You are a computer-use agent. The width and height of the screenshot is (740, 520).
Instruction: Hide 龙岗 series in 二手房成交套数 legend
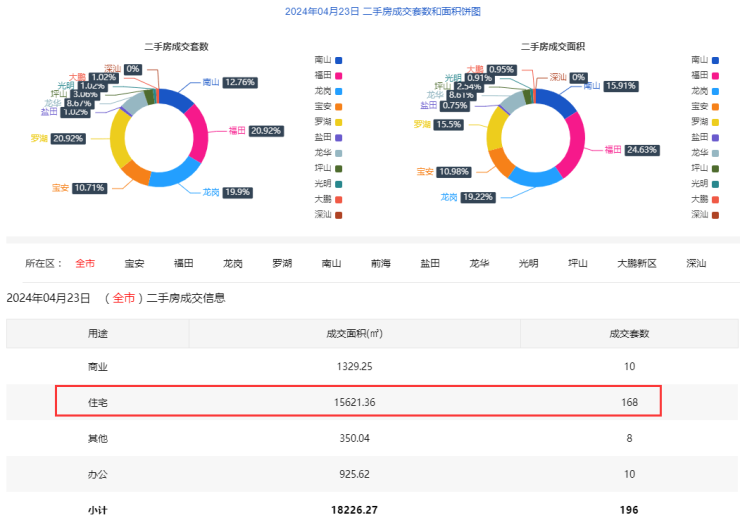pyautogui.click(x=328, y=90)
